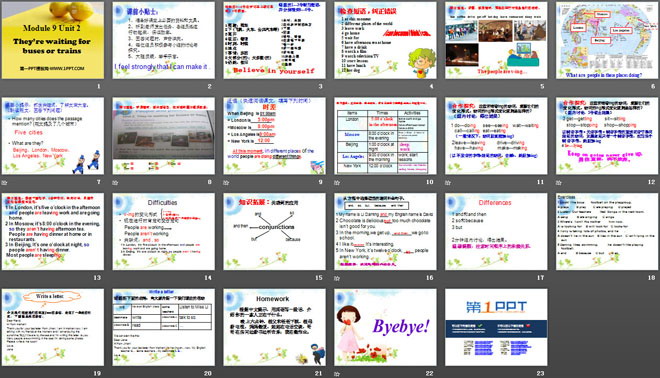Screen dimensions: 660x378
Task: Select slide 3 'Believe in yourself'
Action: [x=274, y=40]
